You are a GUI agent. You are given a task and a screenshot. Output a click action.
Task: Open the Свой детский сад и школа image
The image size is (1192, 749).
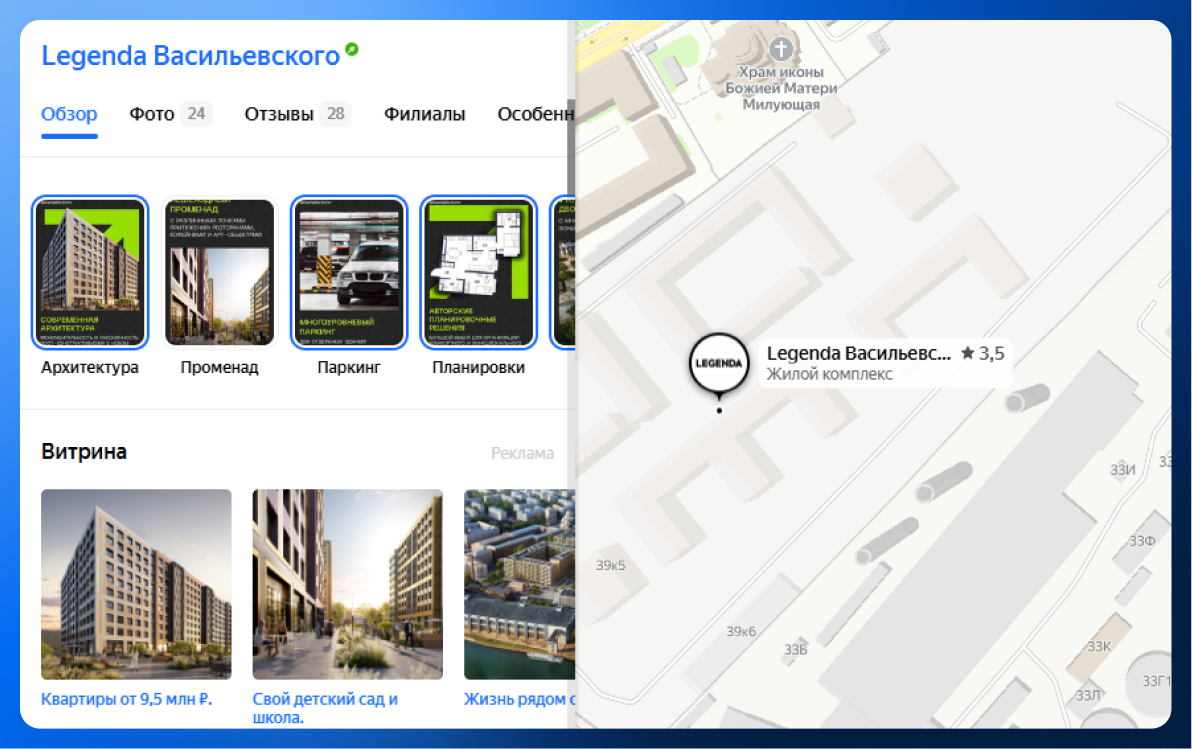(x=347, y=584)
